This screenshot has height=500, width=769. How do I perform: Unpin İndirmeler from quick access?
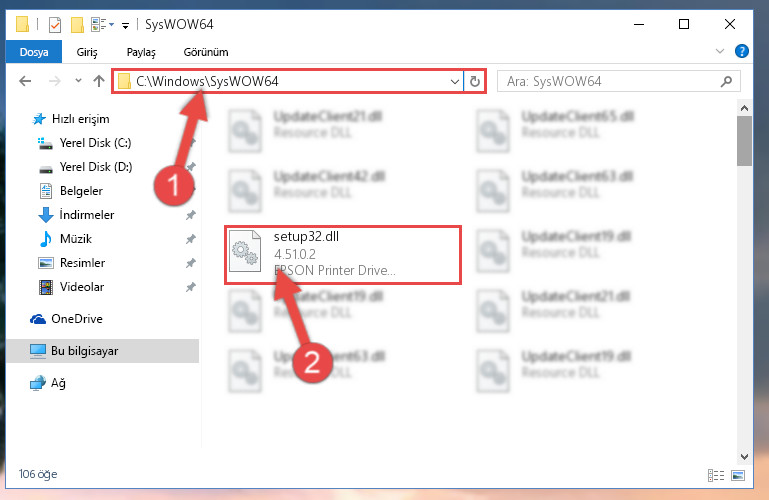click(190, 215)
